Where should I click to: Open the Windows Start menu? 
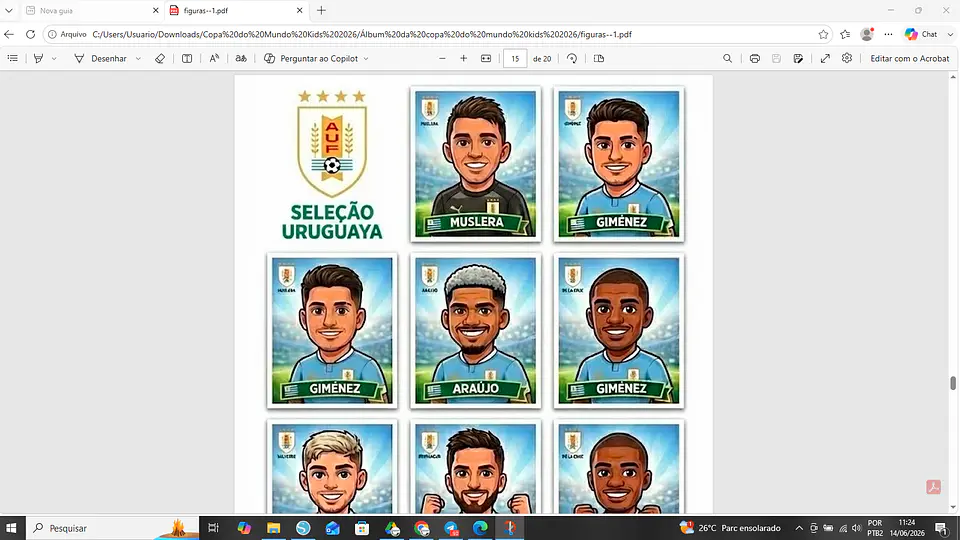(11, 528)
